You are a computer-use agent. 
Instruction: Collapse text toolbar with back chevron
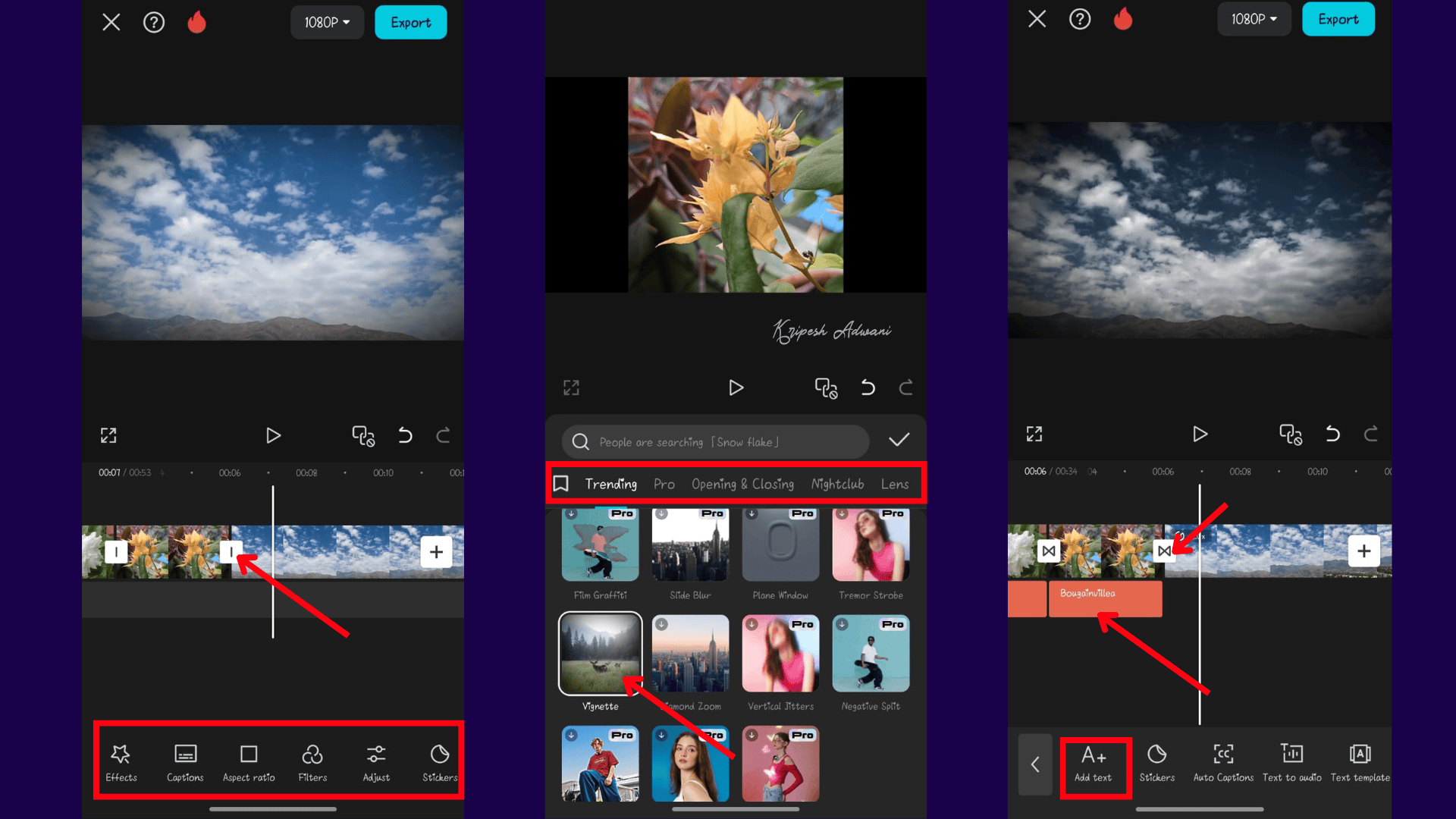1035,764
